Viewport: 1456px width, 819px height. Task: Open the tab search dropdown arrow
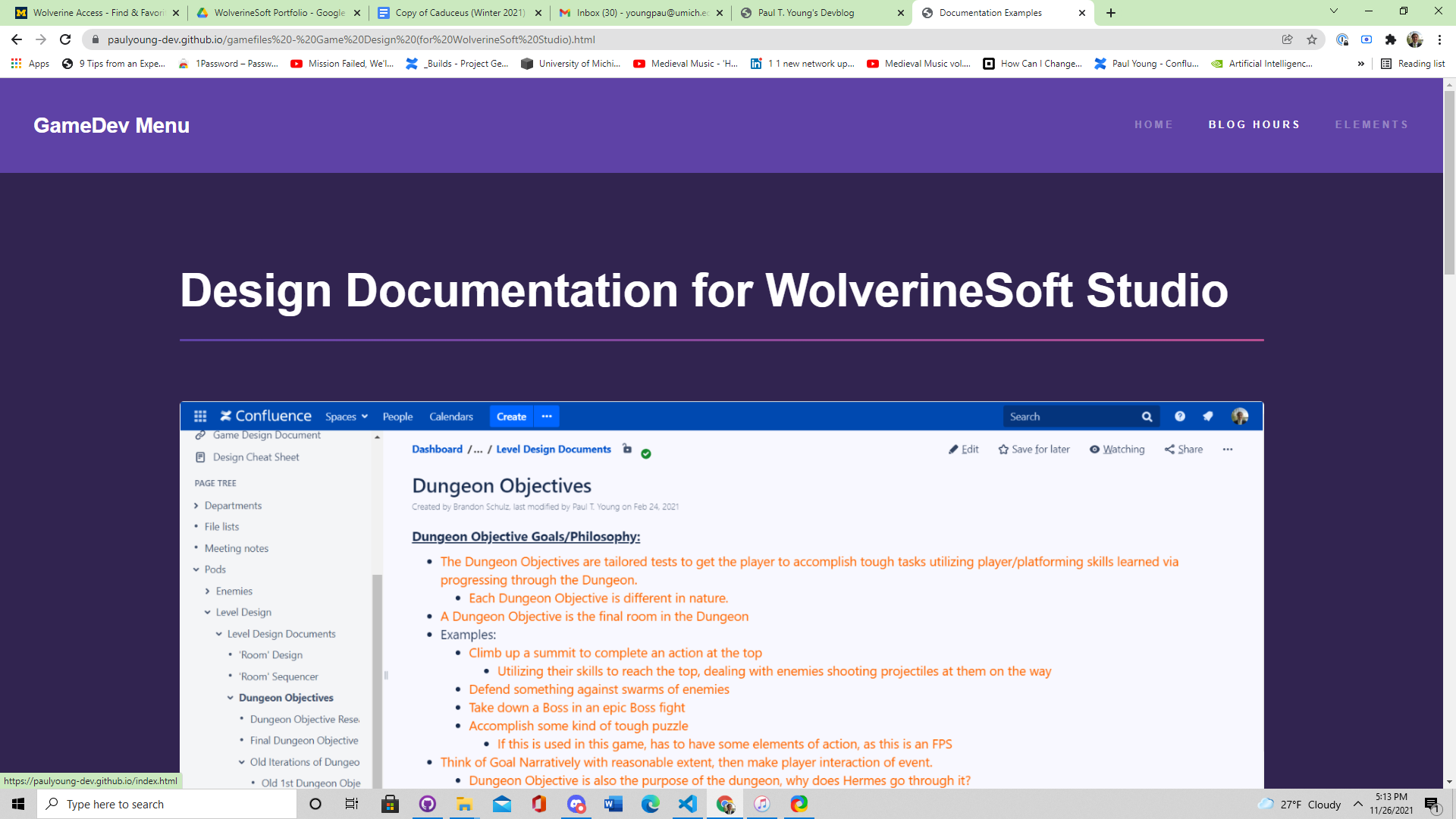pyautogui.click(x=1334, y=11)
